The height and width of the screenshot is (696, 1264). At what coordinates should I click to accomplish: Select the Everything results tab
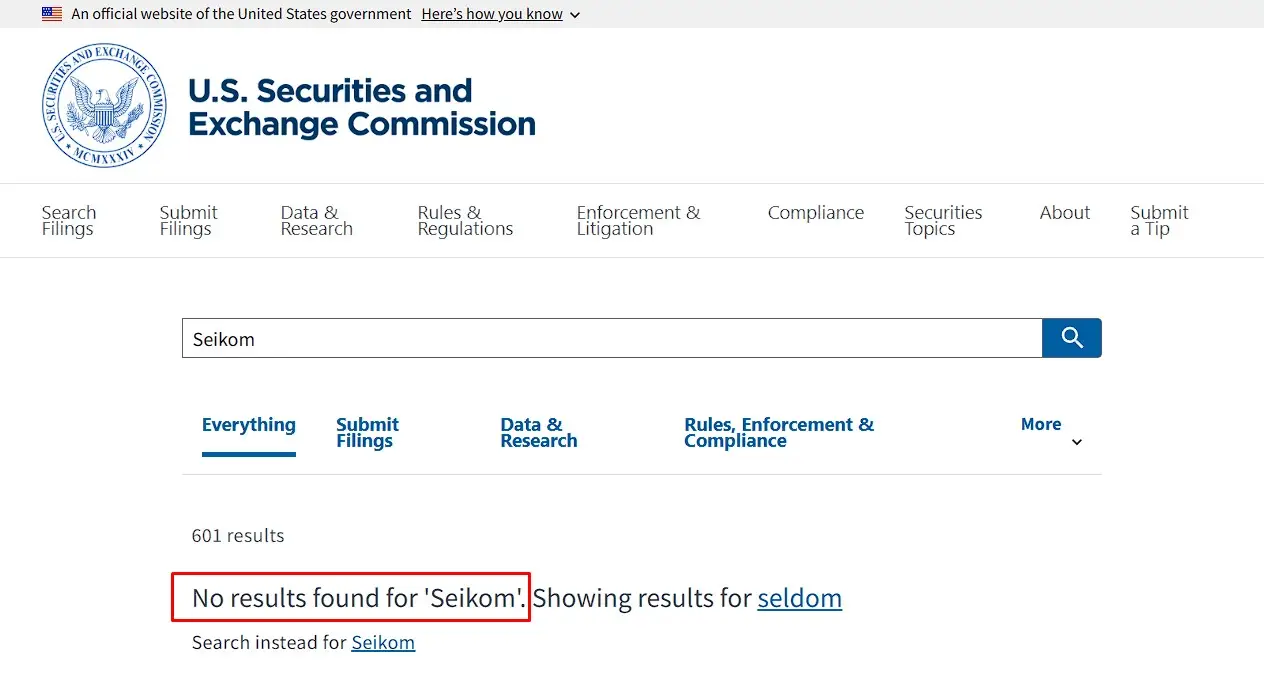[x=248, y=425]
